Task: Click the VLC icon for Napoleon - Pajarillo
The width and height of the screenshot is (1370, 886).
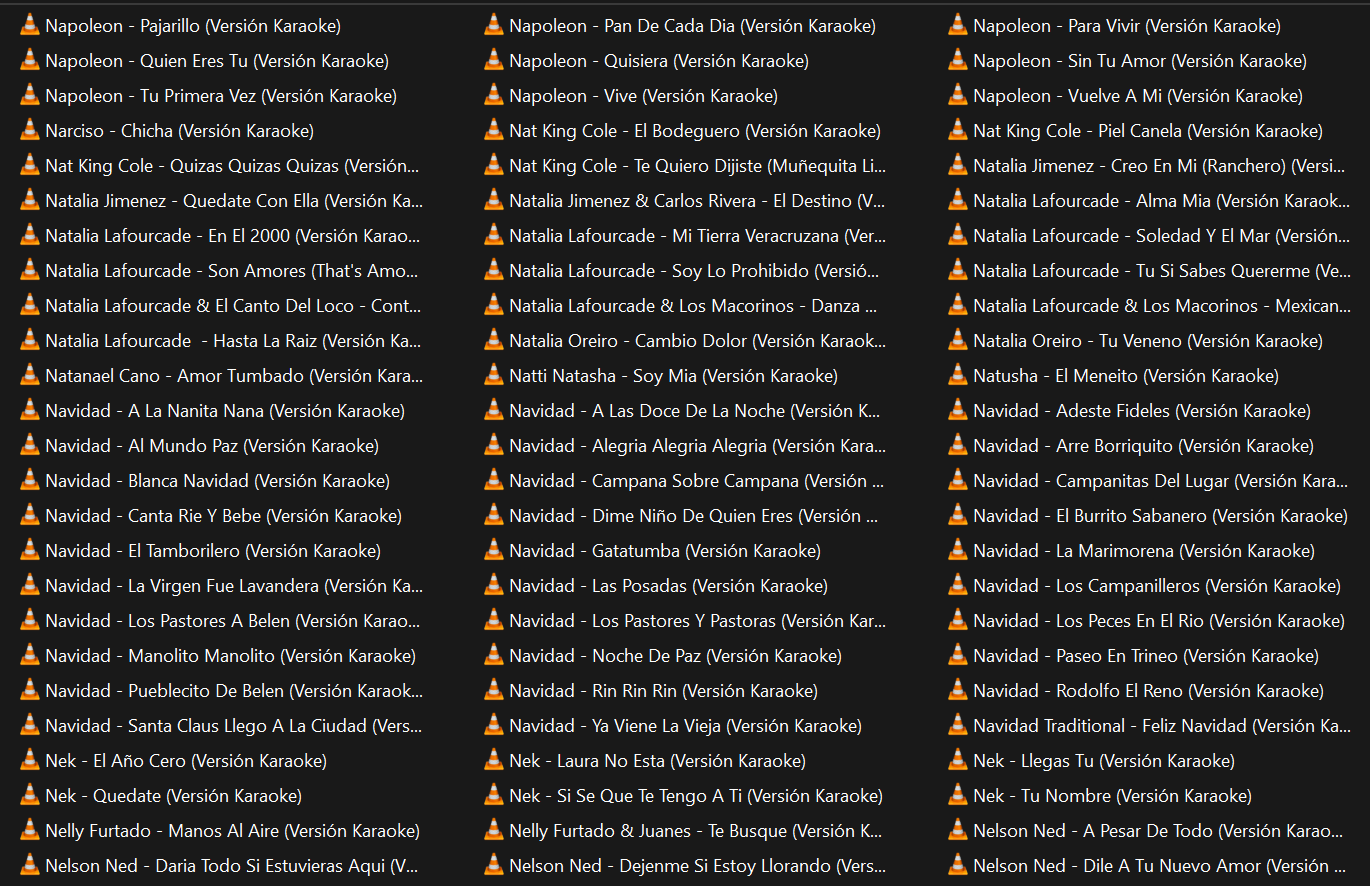Action: (x=30, y=26)
